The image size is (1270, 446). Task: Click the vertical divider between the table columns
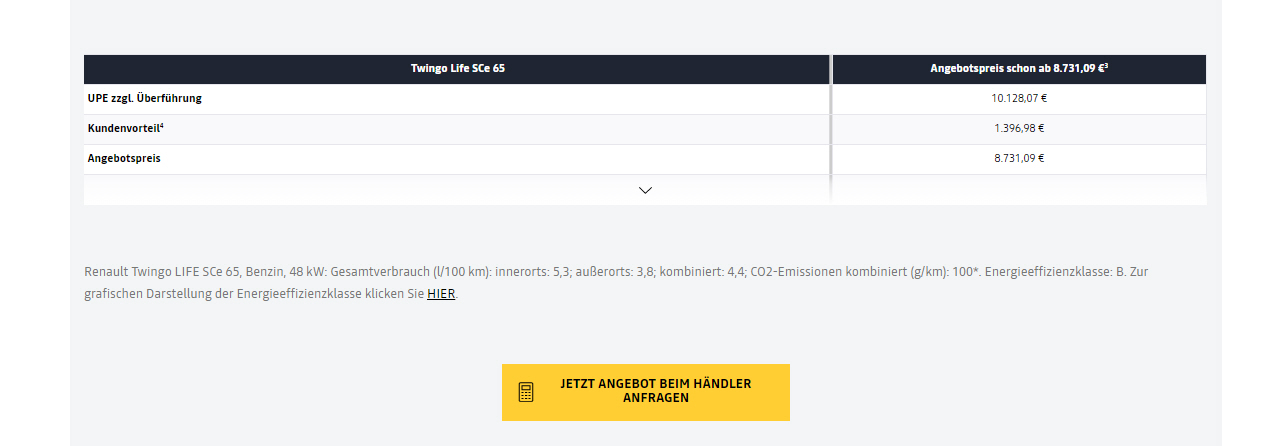point(831,129)
